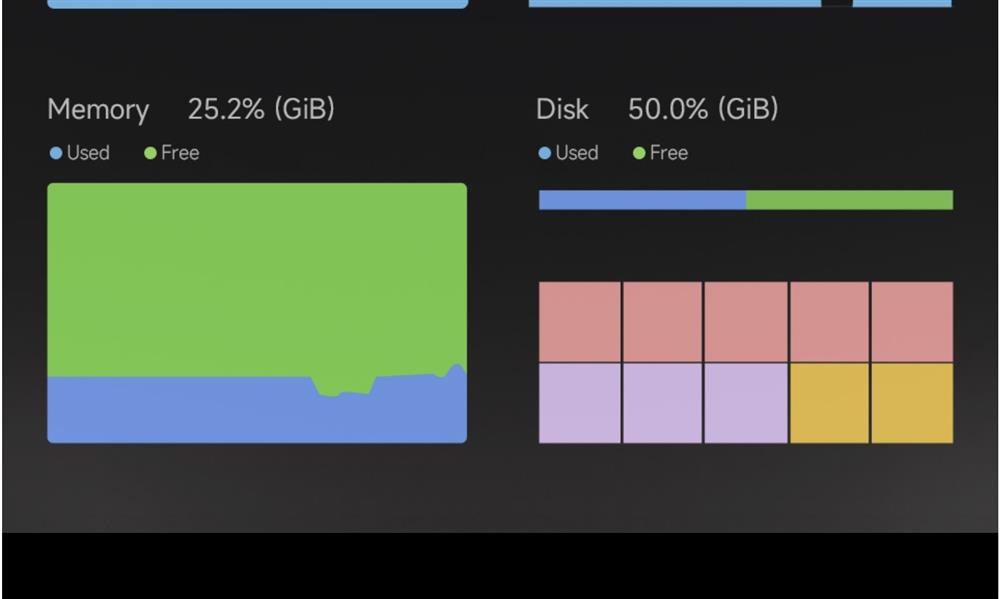
Task: Click the blue Used dot under Memory
Action: pos(55,153)
